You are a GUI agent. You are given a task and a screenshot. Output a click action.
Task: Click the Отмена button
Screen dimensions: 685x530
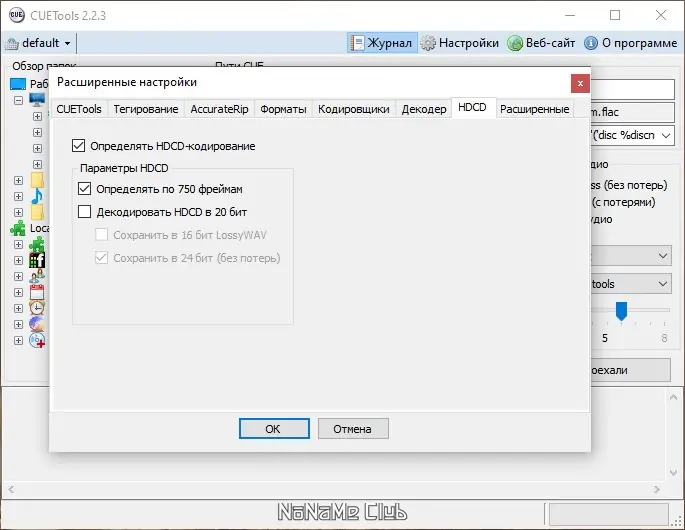[353, 429]
